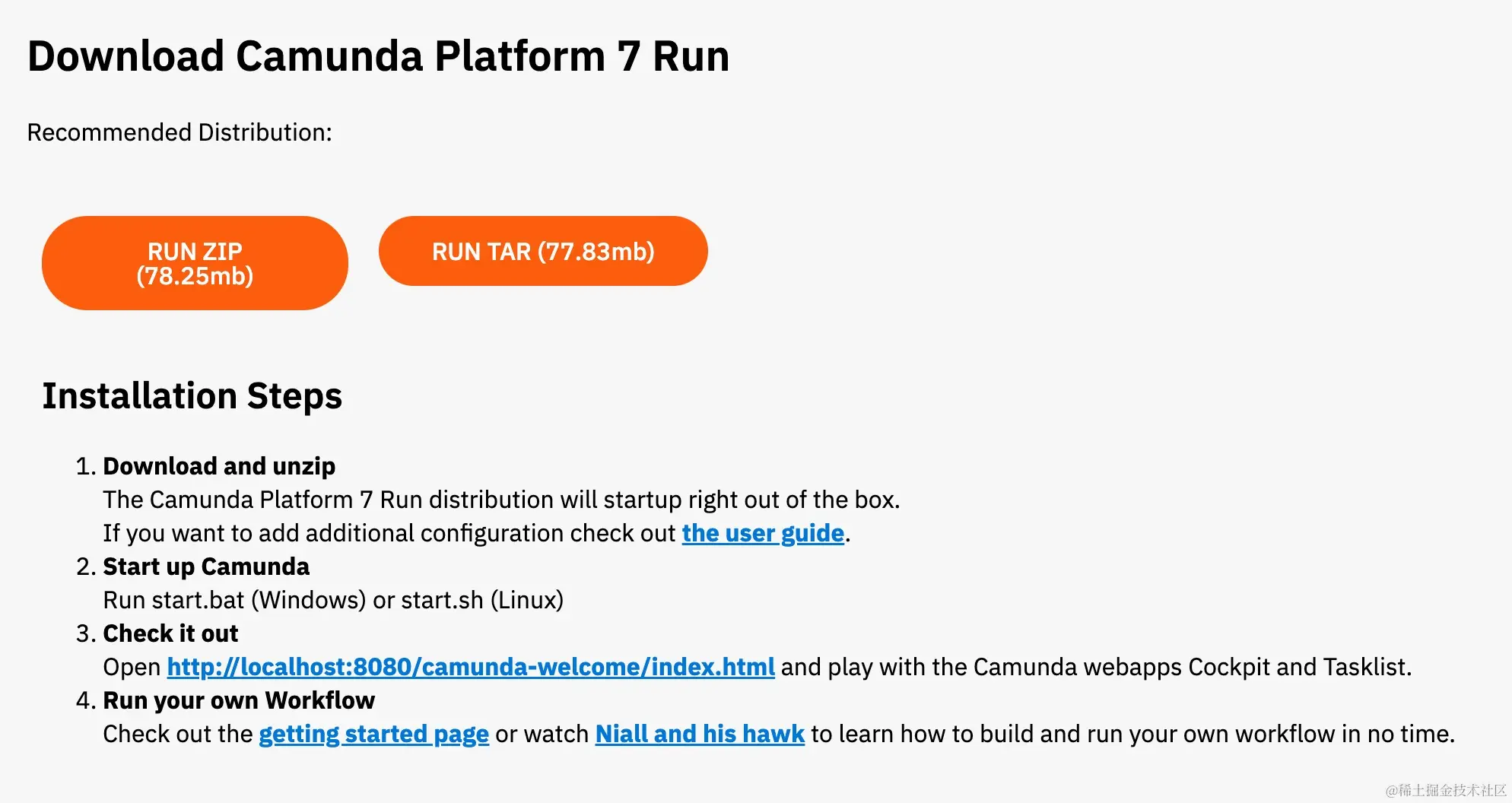
Task: Select the Installation Steps heading
Action: click(192, 396)
